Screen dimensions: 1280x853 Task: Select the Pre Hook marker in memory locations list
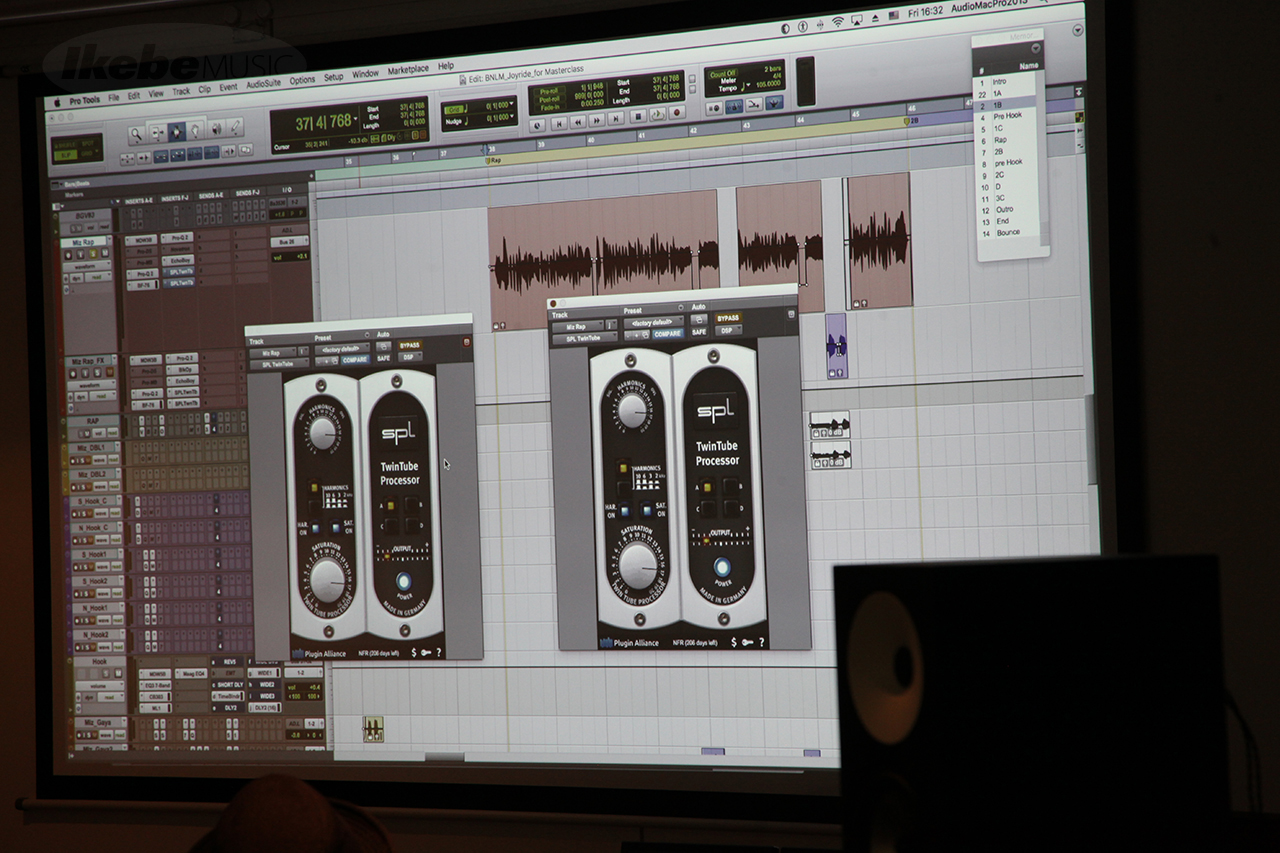click(x=1007, y=116)
